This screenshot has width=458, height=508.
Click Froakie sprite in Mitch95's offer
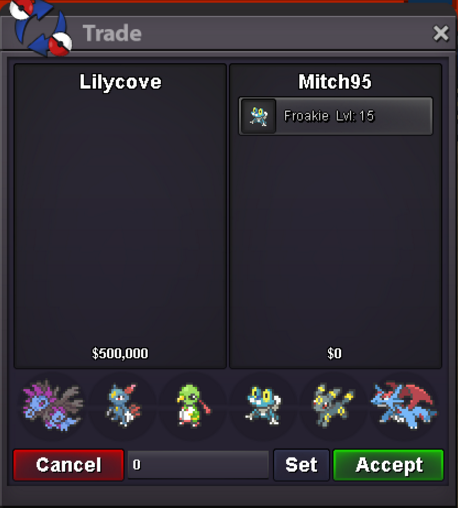pyautogui.click(x=259, y=116)
